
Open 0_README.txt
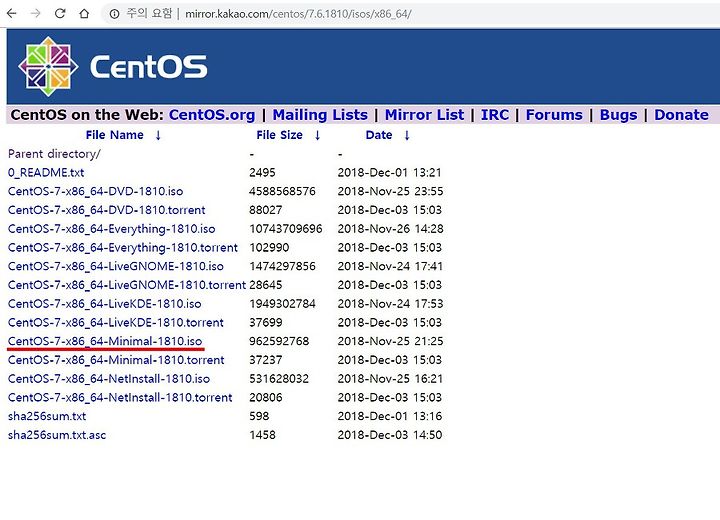pos(46,173)
